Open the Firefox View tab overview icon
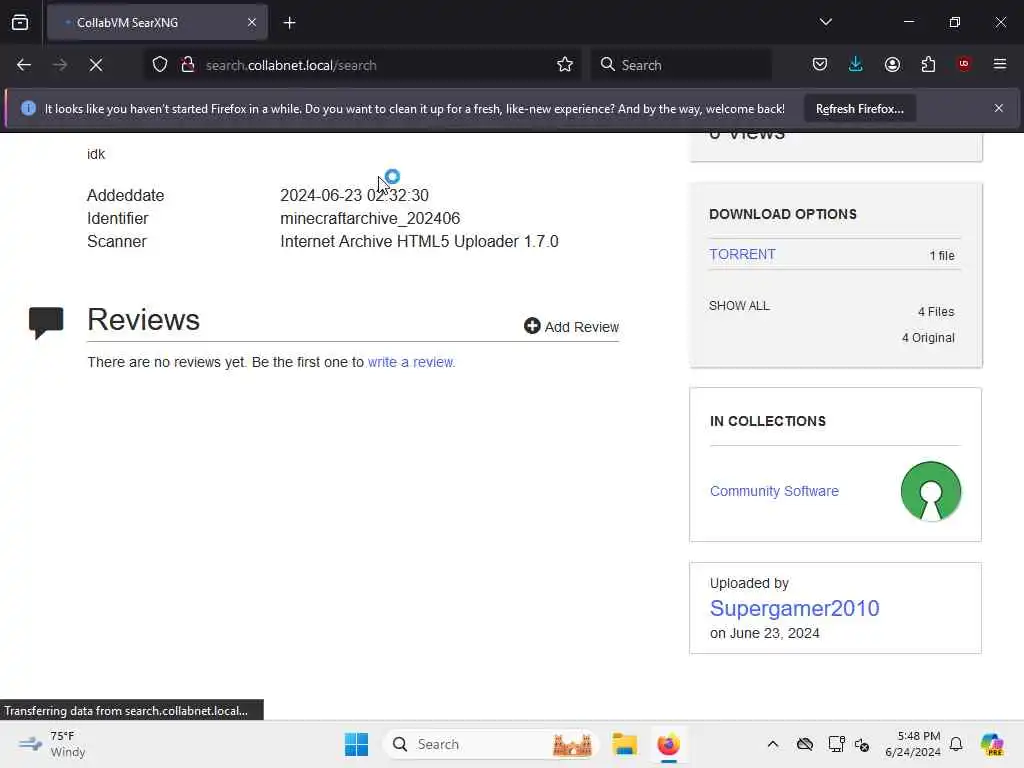The width and height of the screenshot is (1024, 768). tap(20, 22)
